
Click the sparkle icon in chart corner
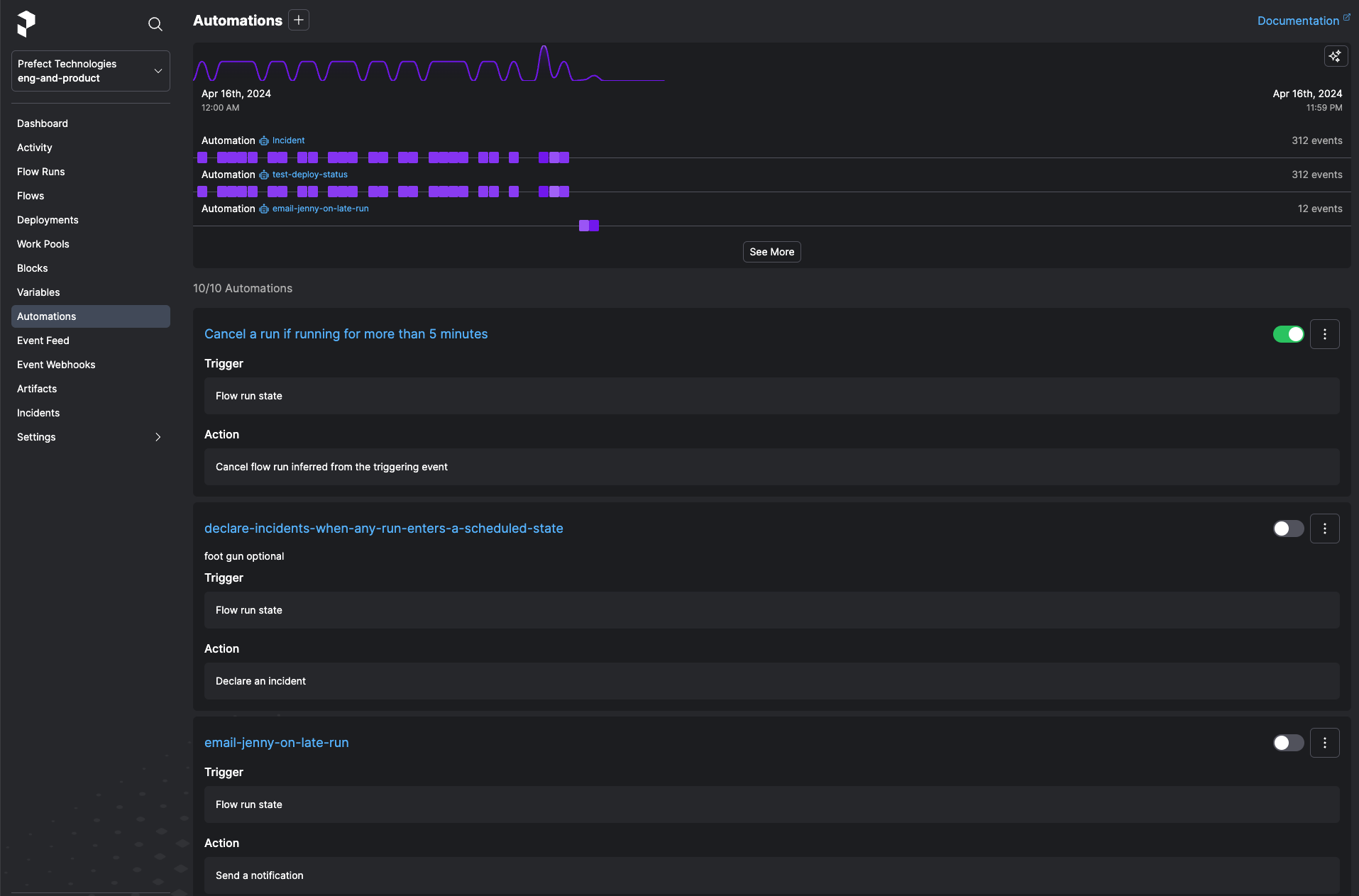pos(1335,56)
